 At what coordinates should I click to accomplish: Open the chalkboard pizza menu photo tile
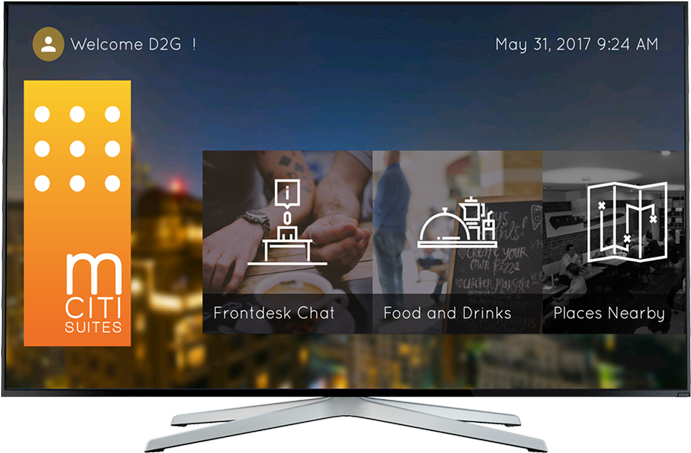click(457, 242)
